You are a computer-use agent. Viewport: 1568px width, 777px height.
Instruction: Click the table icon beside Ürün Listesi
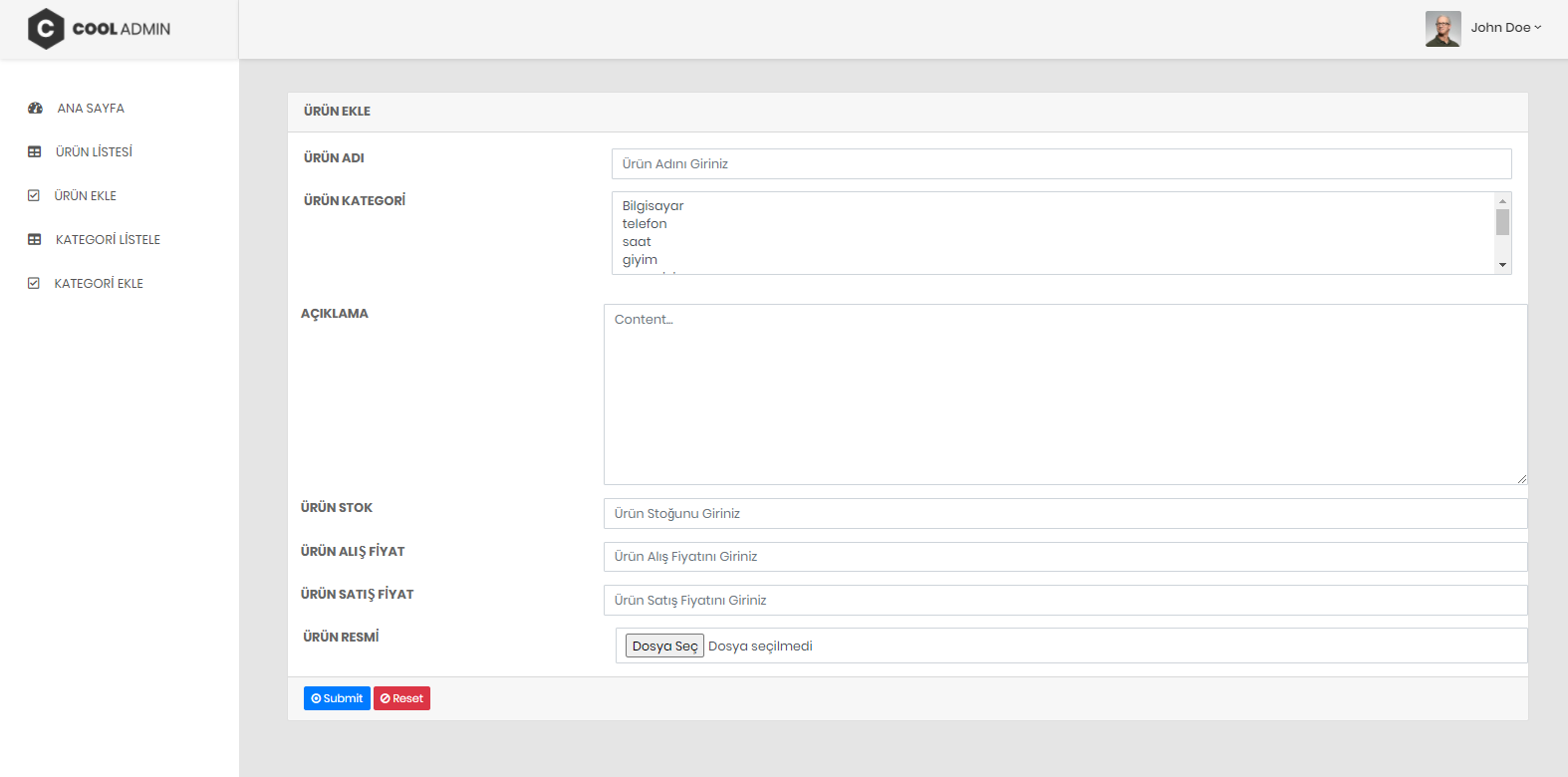click(35, 152)
